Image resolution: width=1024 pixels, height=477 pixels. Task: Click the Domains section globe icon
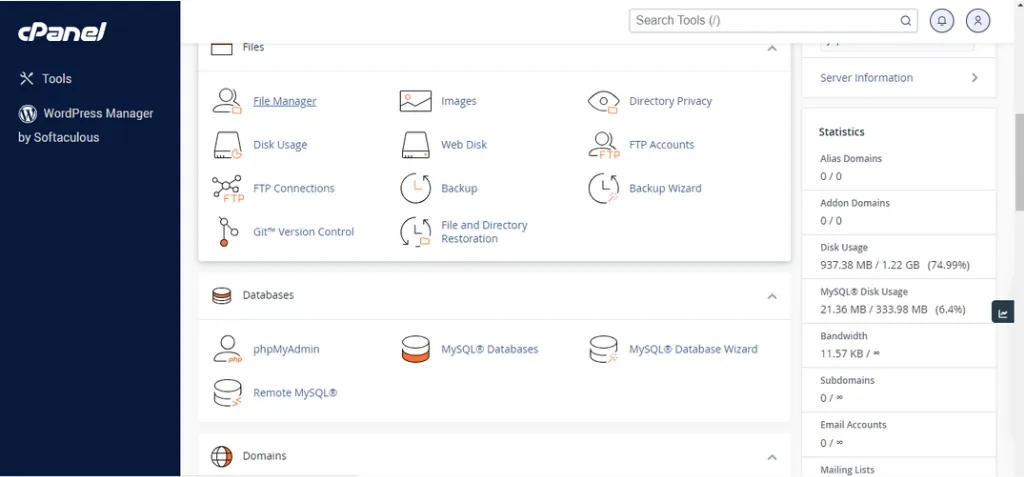click(x=221, y=456)
